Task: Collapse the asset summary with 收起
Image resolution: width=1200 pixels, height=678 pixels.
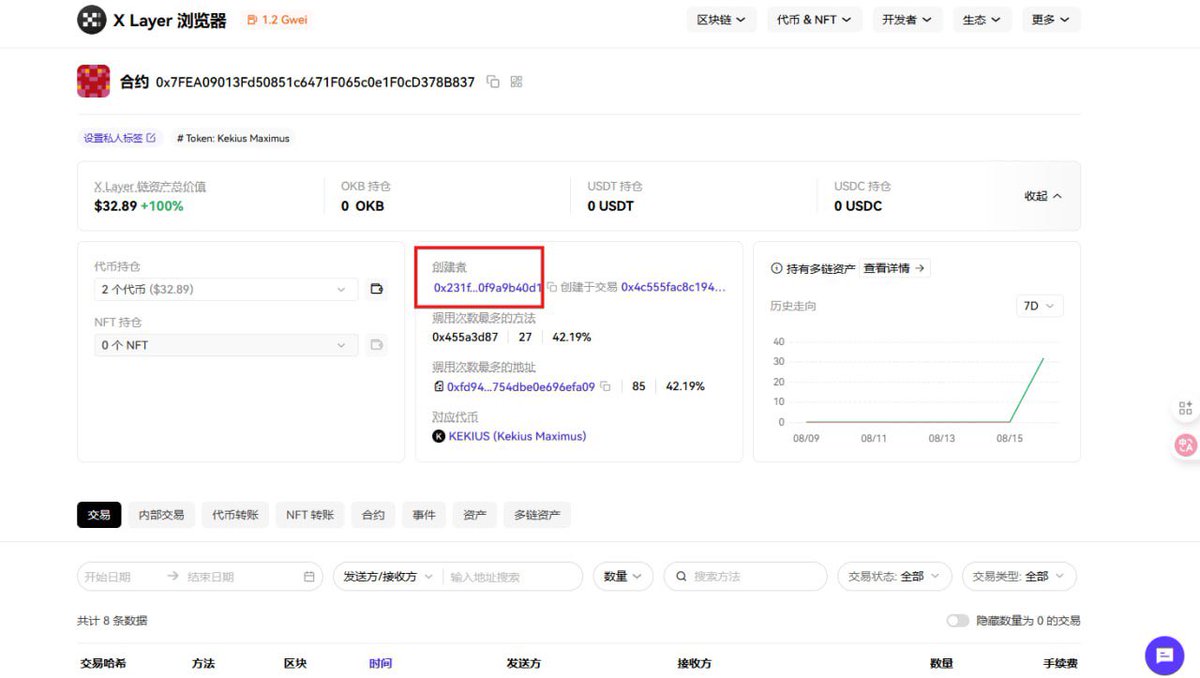Action: pos(1043,196)
